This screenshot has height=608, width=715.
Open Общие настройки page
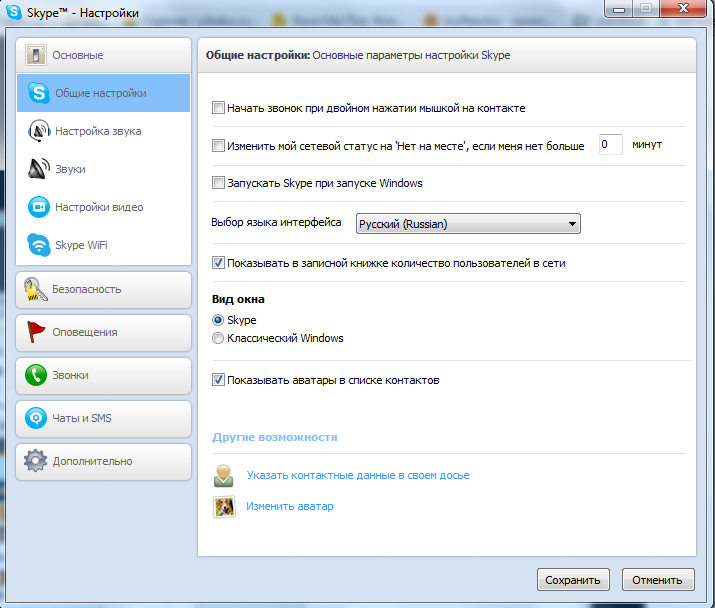104,93
